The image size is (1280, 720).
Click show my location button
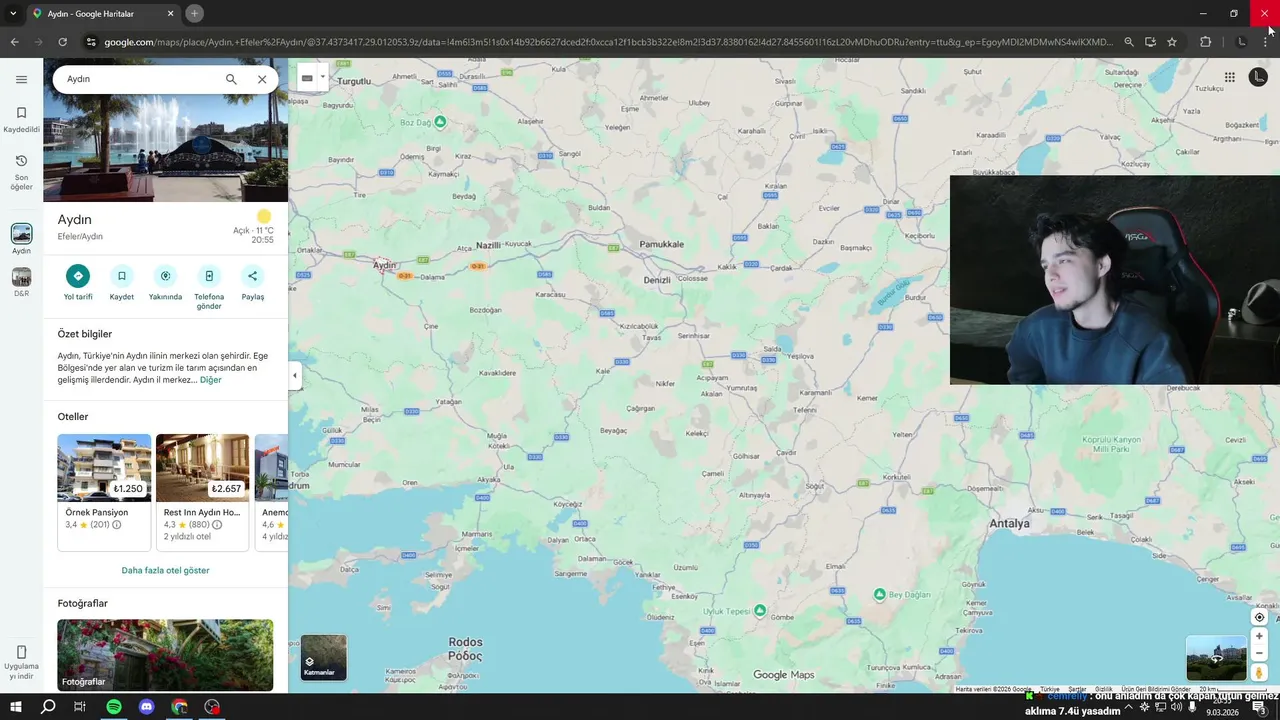pyautogui.click(x=1259, y=617)
